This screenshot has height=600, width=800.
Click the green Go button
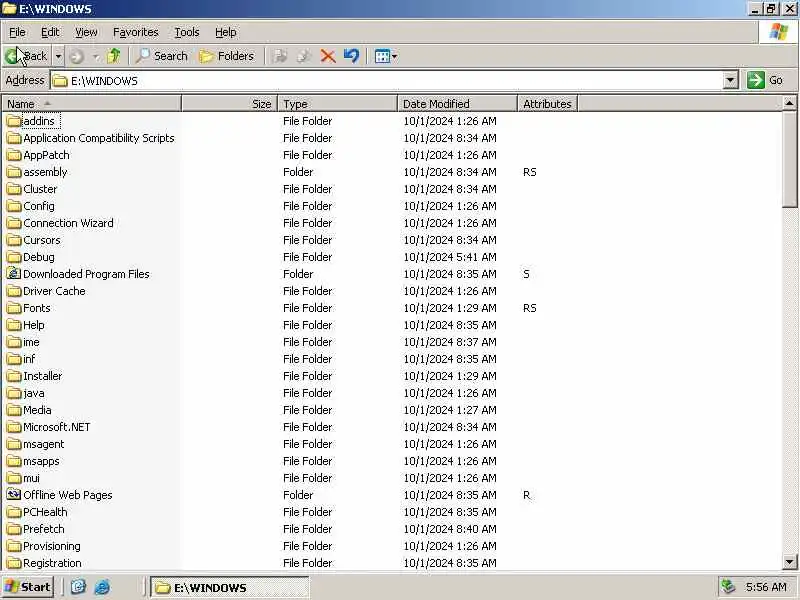[765, 80]
